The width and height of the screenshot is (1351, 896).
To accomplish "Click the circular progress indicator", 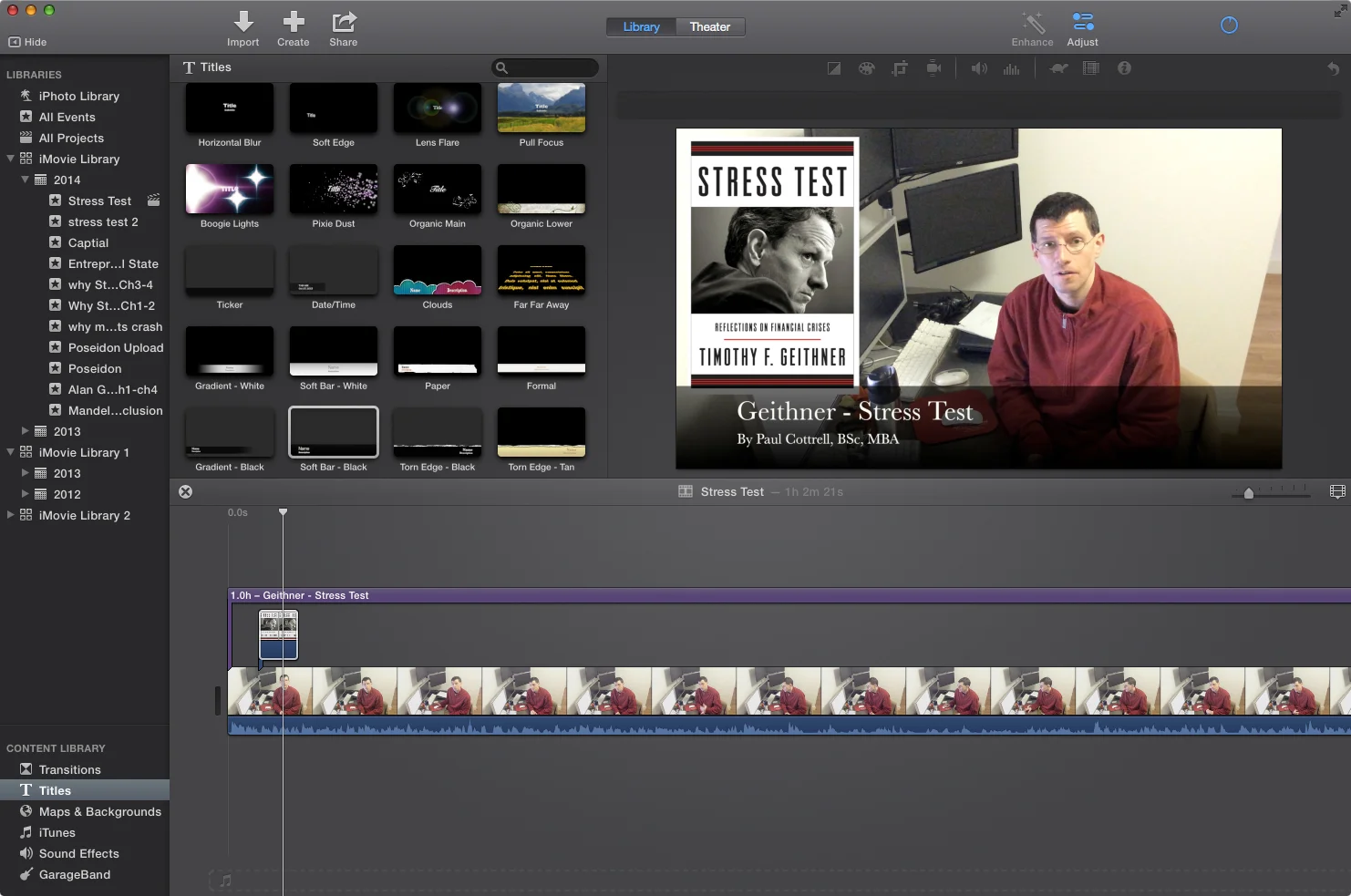I will (x=1229, y=26).
